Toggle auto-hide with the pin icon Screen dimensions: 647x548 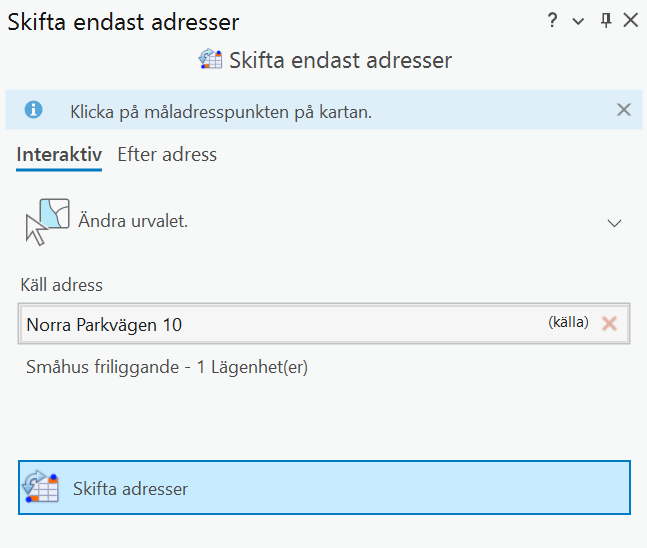605,21
